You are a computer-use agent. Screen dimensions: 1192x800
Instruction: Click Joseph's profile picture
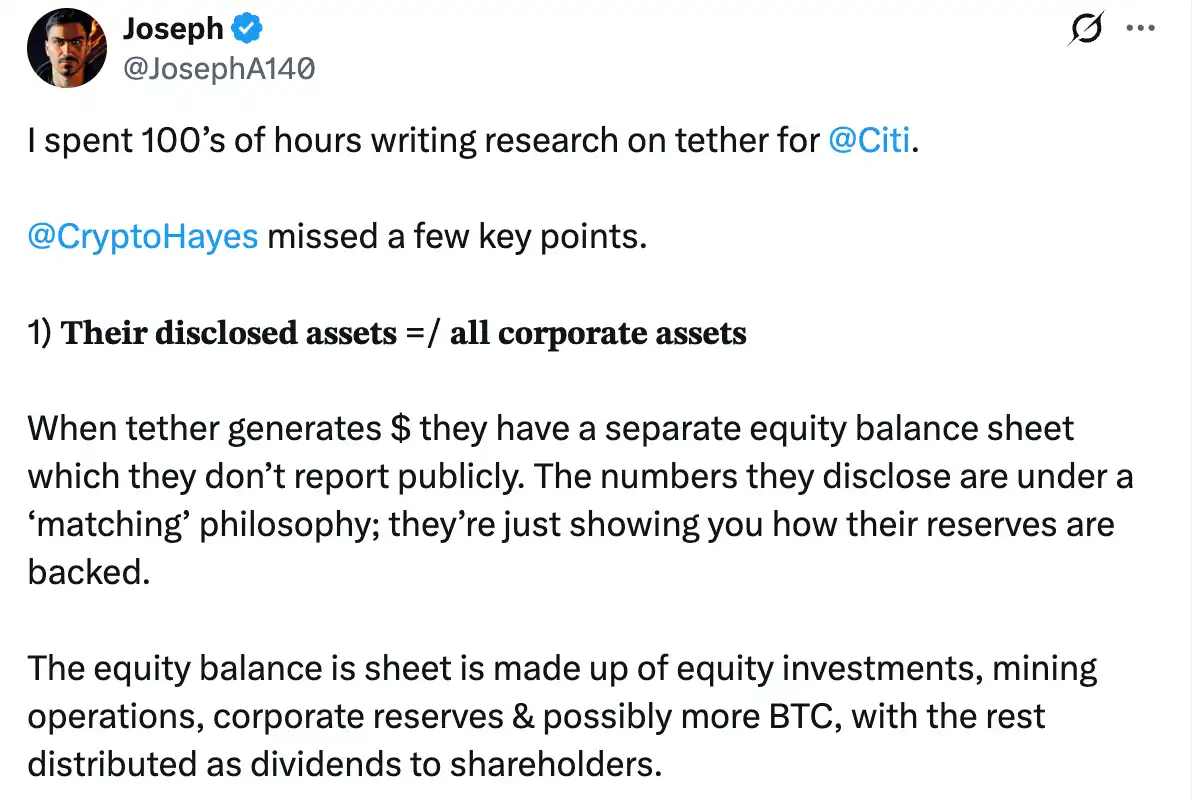66,47
